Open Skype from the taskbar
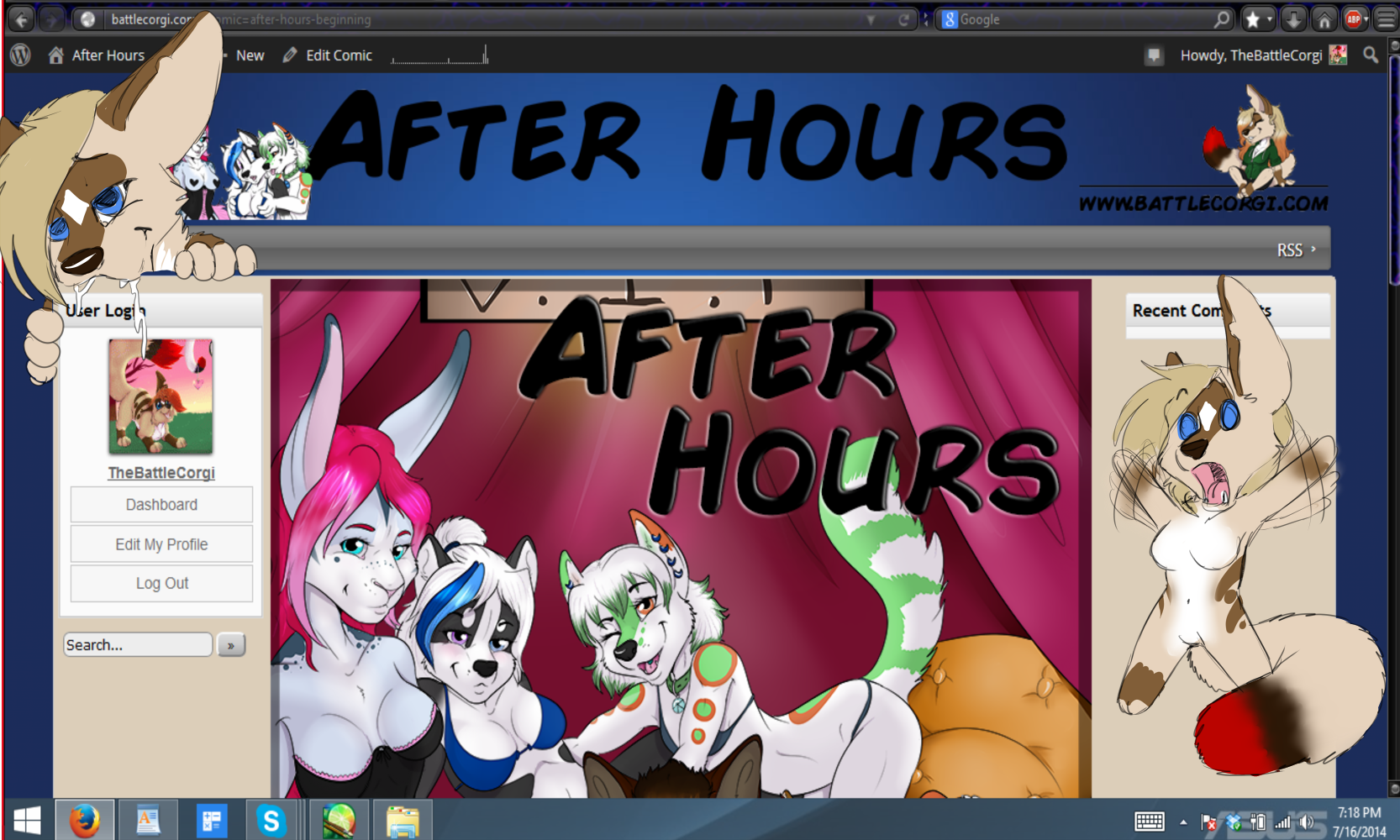Viewport: 1400px width, 840px height. [x=271, y=820]
